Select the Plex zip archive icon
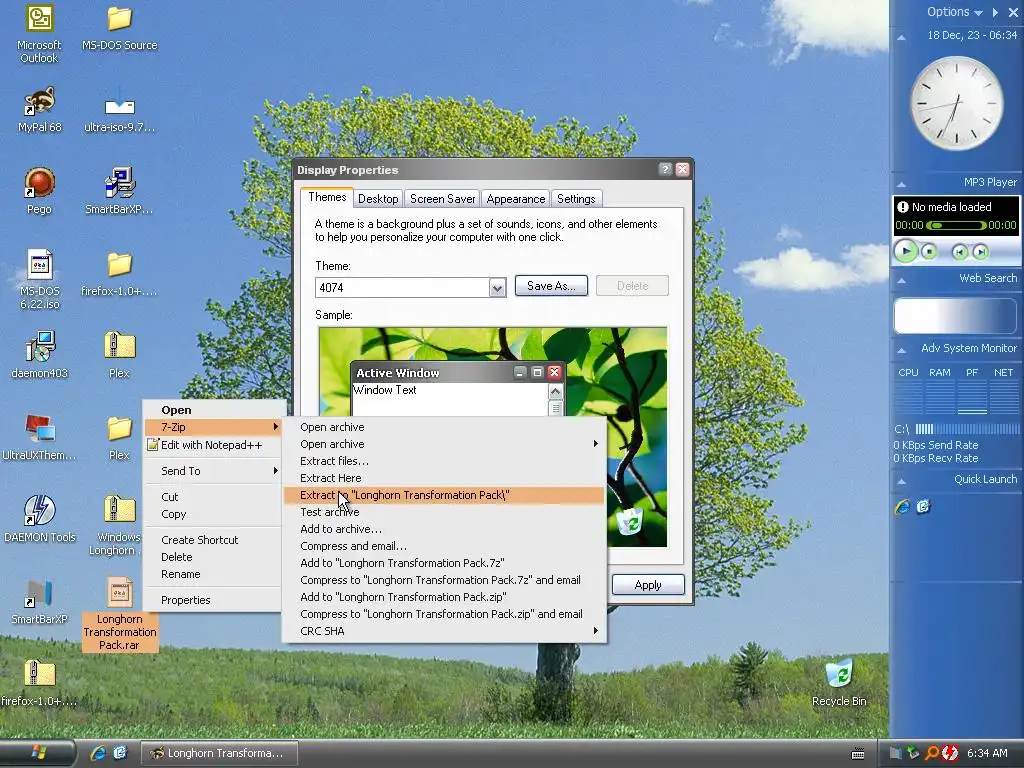The image size is (1024, 768). pyautogui.click(x=120, y=345)
